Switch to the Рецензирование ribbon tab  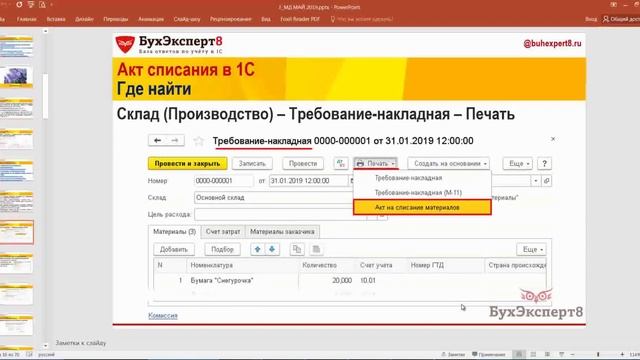pos(231,19)
